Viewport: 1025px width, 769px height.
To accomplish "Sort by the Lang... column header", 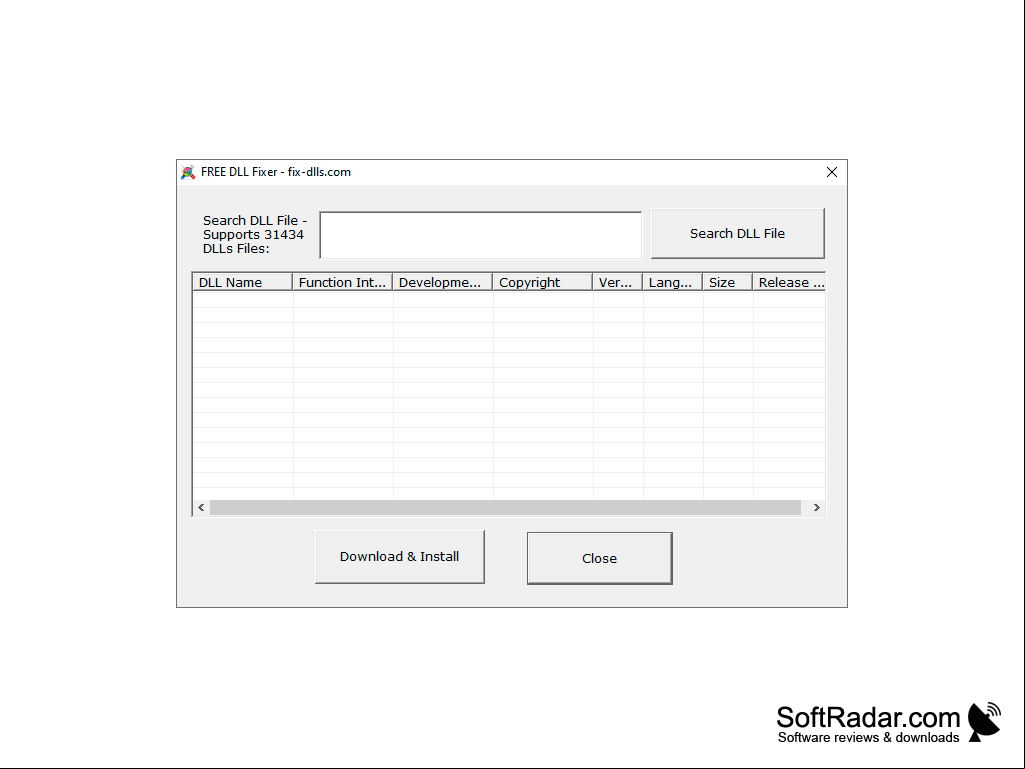I will [x=672, y=282].
